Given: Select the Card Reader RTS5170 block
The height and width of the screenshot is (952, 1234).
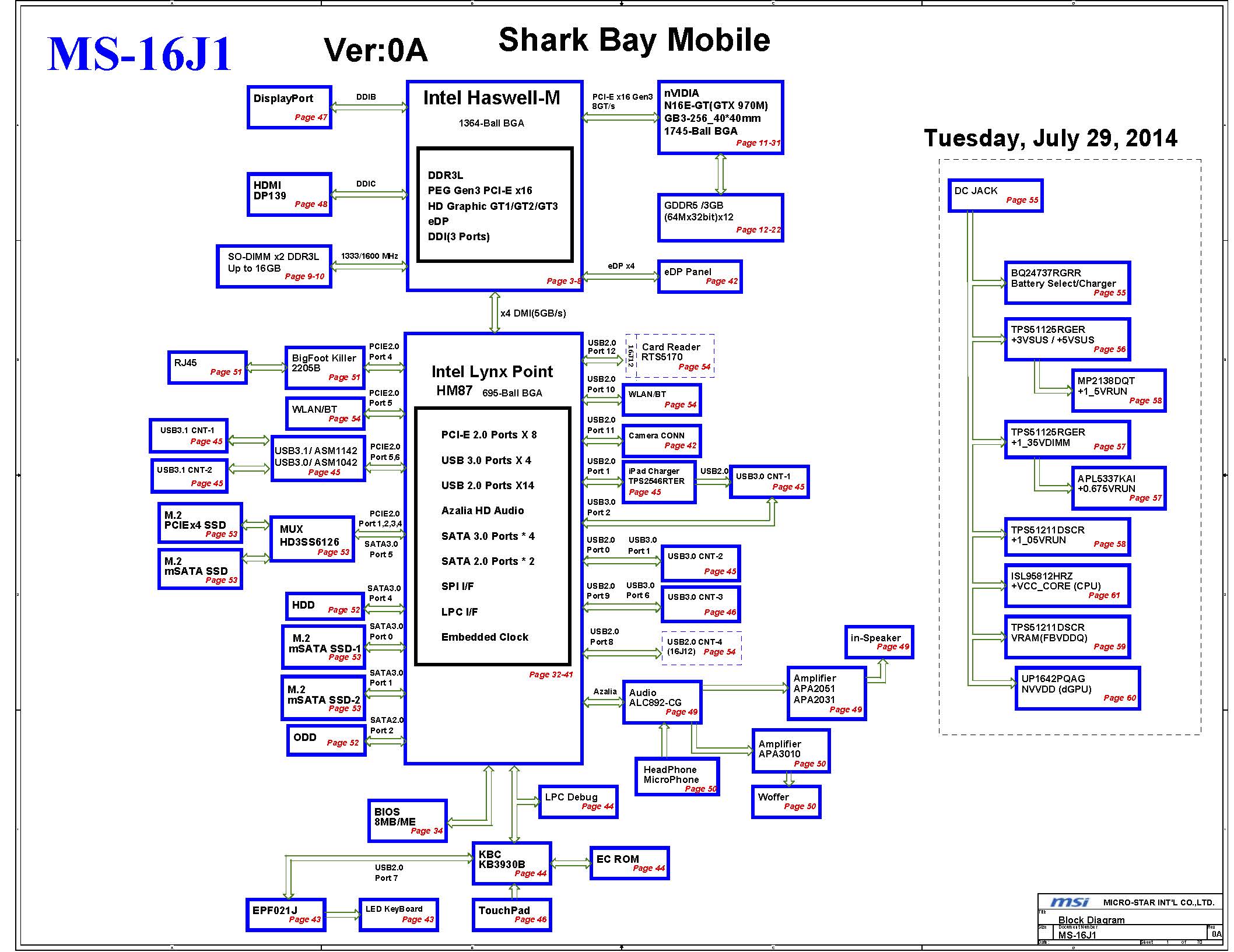Looking at the screenshot, I should coord(670,356).
